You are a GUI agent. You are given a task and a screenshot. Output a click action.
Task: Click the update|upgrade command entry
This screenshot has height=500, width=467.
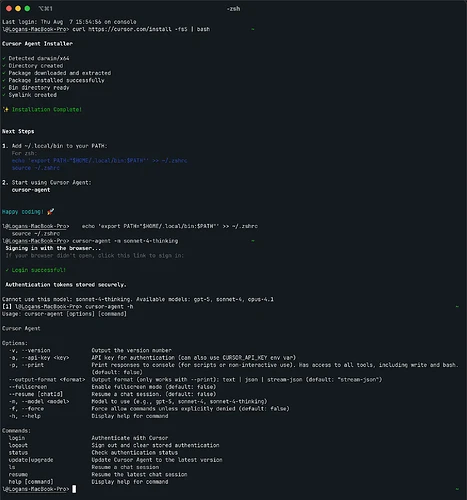31,460
